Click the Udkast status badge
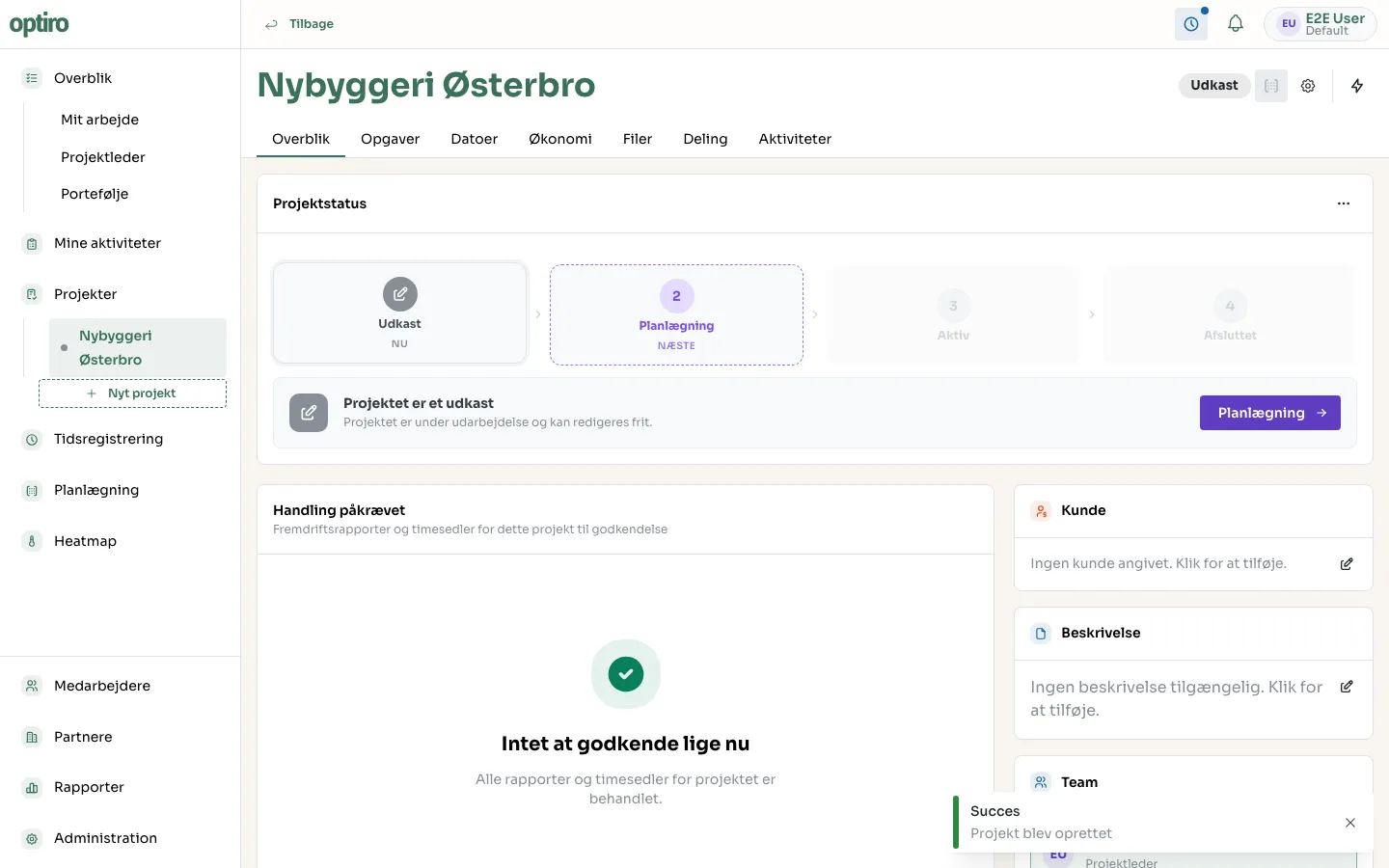 (1214, 86)
